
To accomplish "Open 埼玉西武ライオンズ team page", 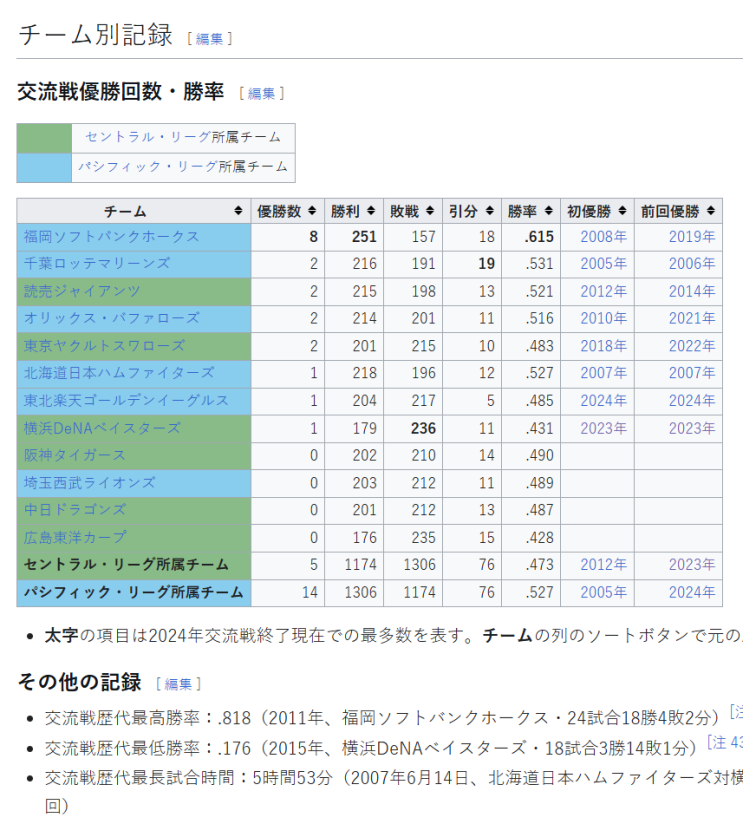I will (x=90, y=483).
